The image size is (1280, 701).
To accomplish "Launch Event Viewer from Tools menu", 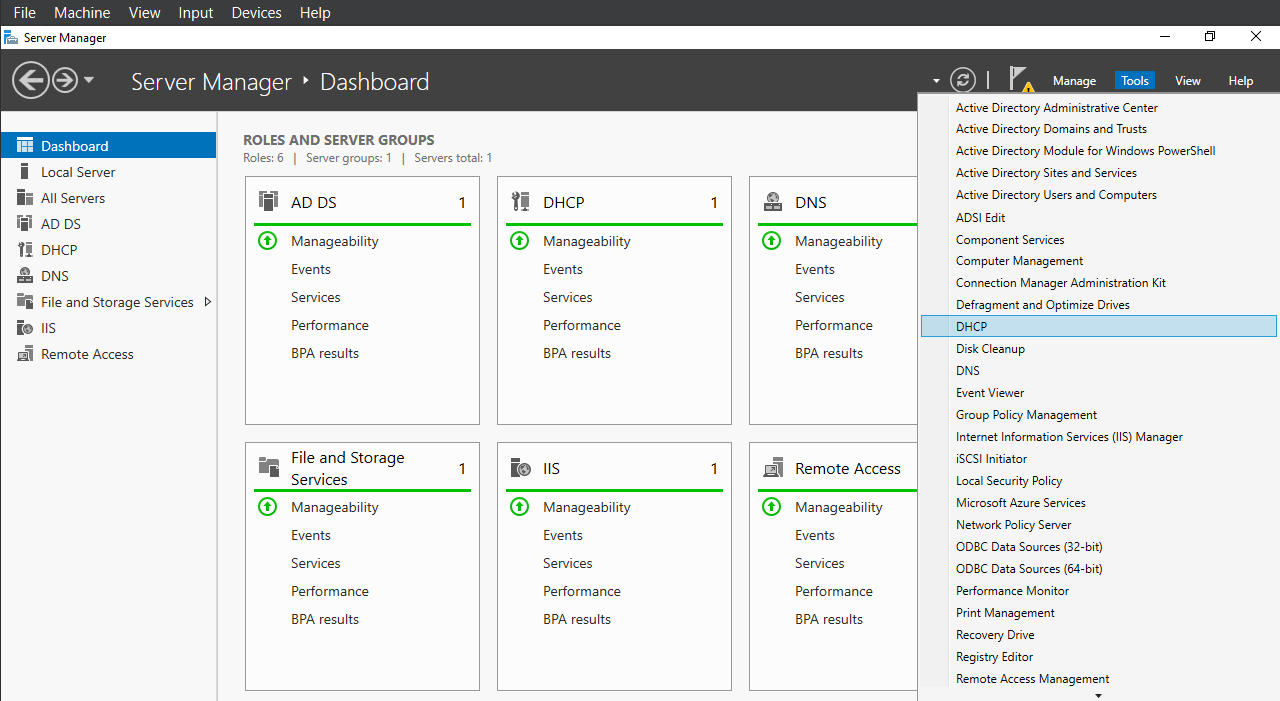I will (x=990, y=393).
